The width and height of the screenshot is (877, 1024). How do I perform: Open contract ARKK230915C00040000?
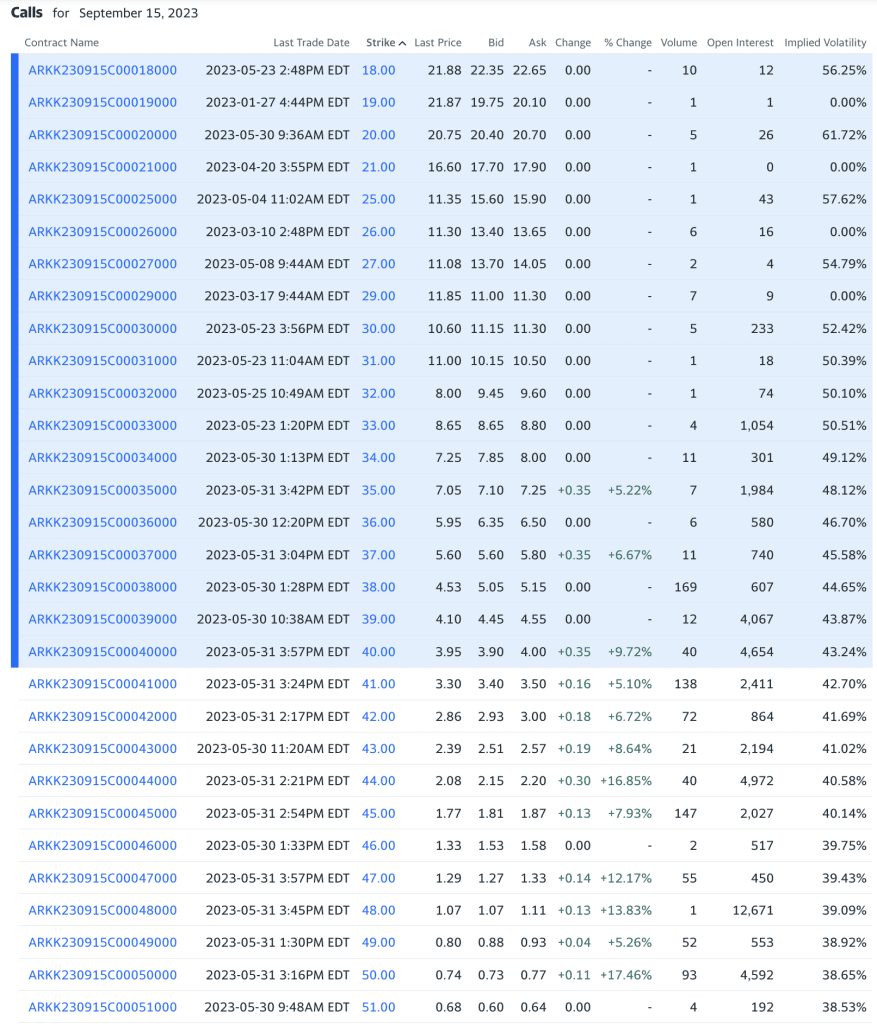[103, 652]
